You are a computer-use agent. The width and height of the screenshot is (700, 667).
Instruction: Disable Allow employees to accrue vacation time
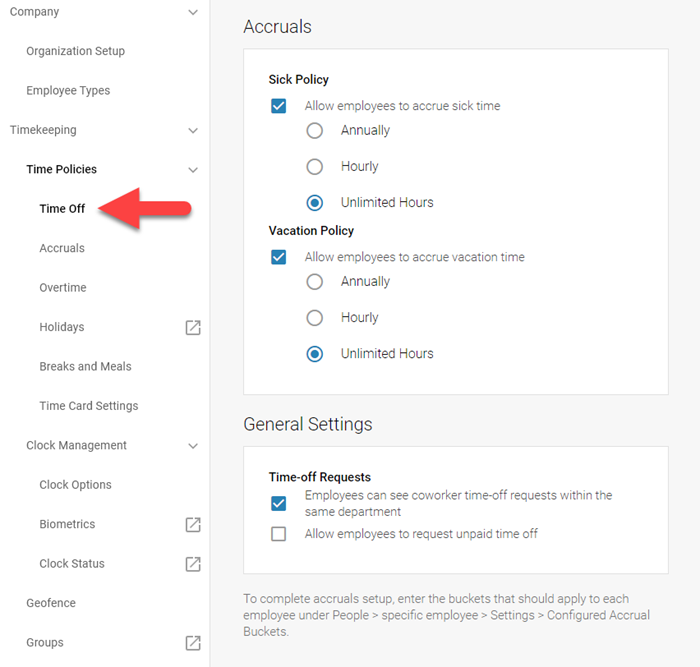click(279, 257)
